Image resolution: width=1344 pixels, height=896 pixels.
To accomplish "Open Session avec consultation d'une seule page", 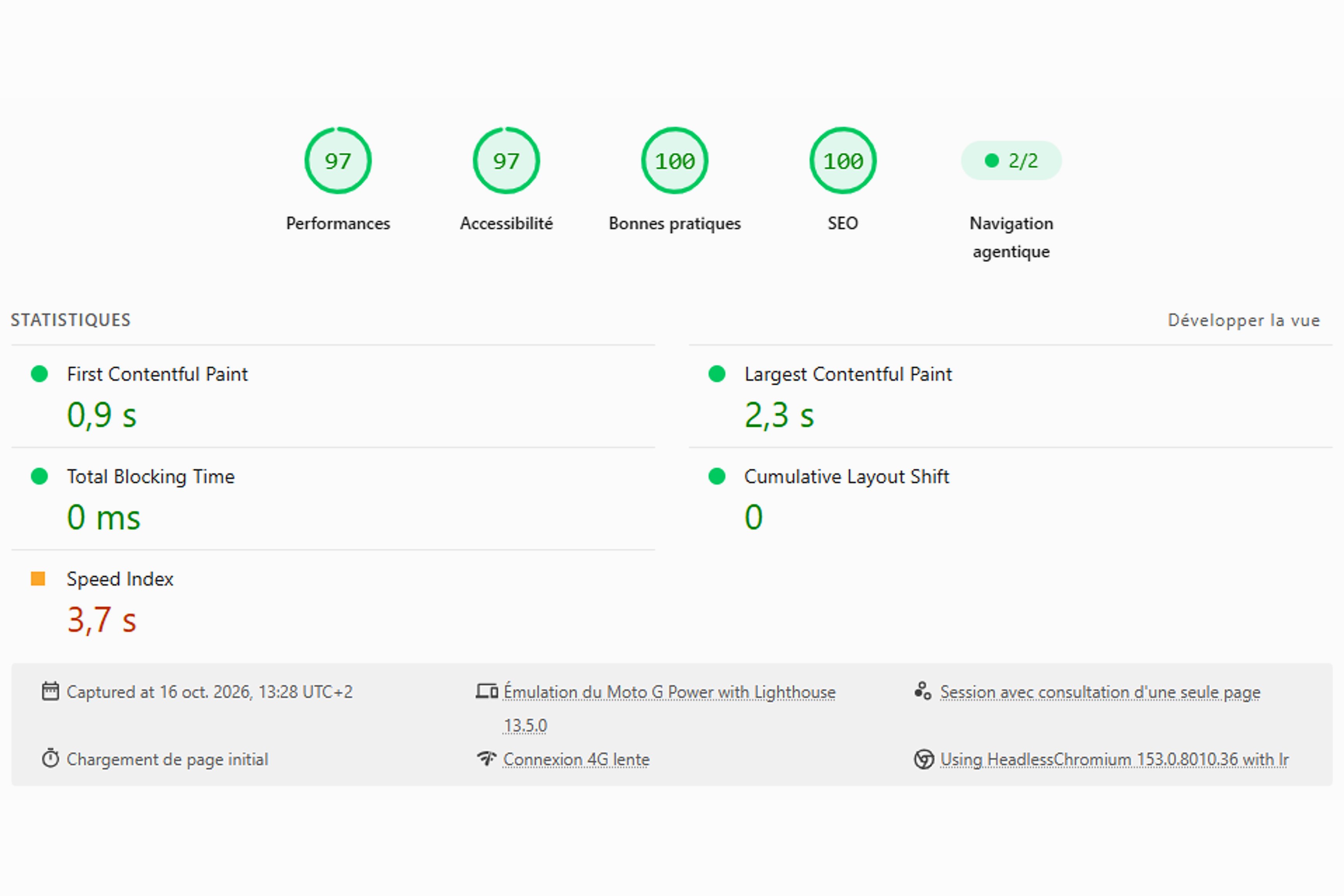I will [1100, 692].
